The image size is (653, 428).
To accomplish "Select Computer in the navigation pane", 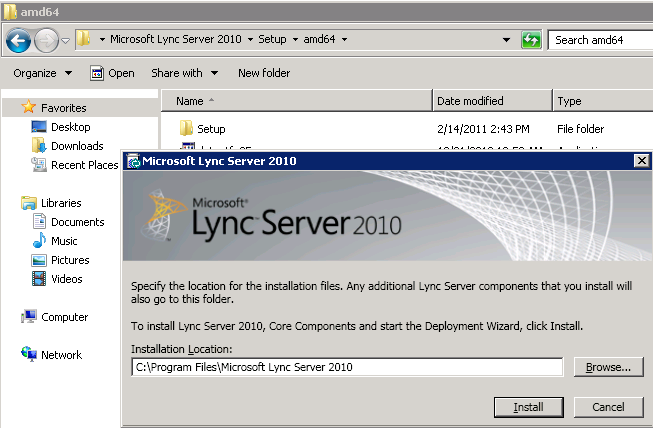I will (x=65, y=318).
